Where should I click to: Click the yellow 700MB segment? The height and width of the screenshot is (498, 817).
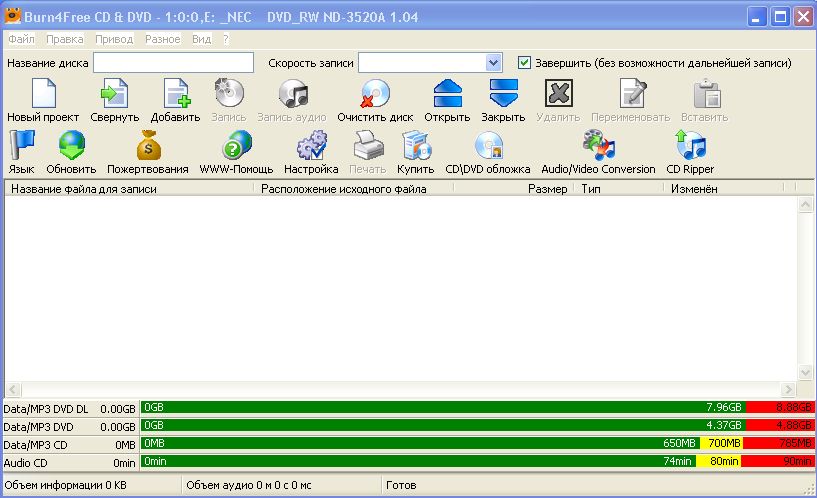click(722, 443)
